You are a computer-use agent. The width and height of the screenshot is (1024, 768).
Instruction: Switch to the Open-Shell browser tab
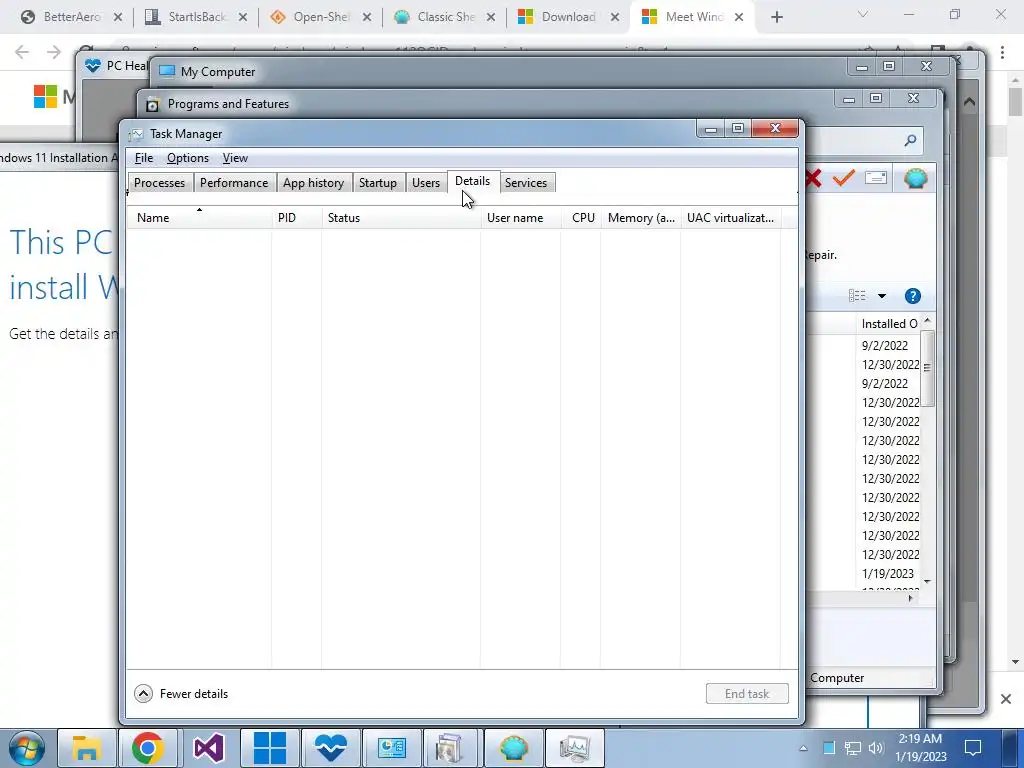coord(321,17)
